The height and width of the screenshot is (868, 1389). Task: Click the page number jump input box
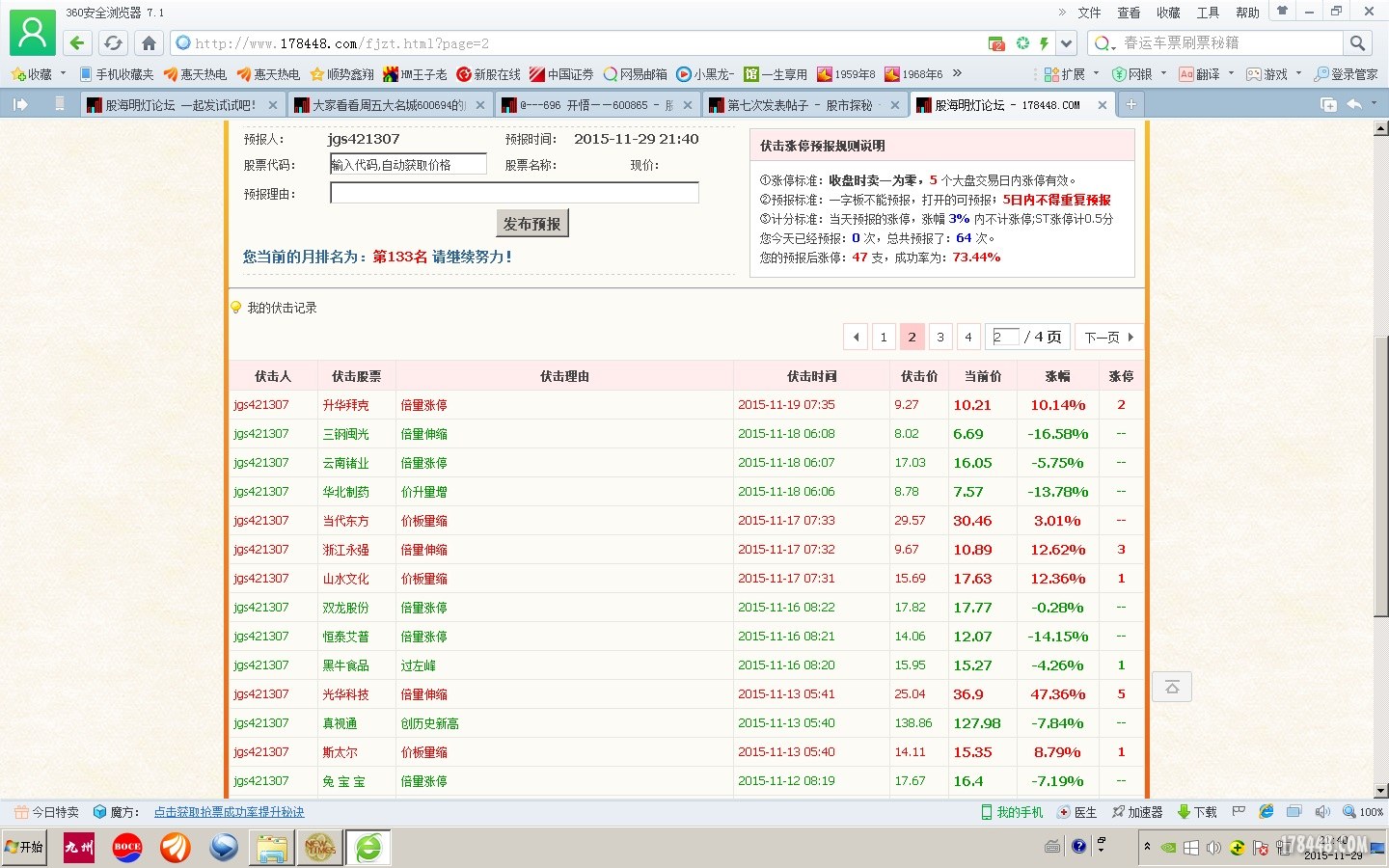point(1006,337)
